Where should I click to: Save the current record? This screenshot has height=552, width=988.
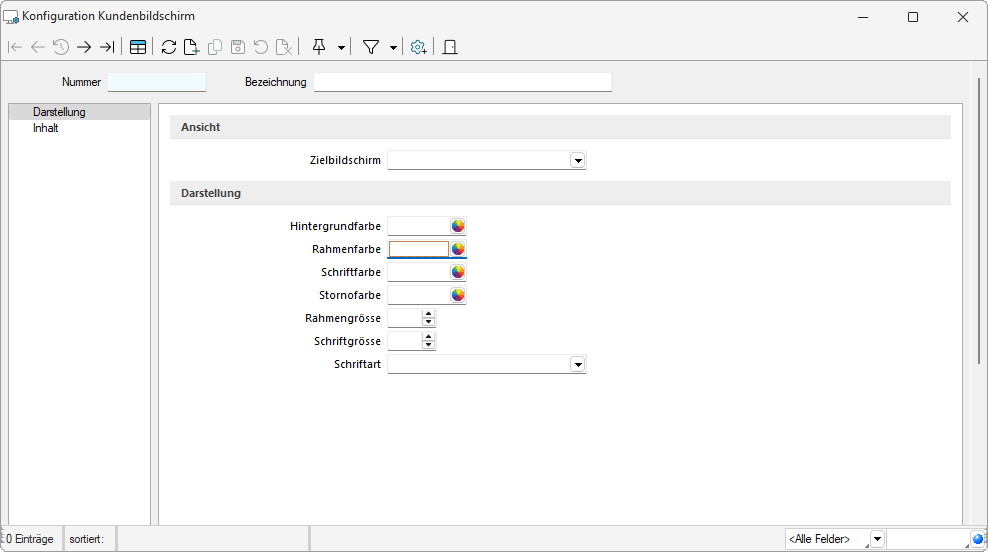[x=238, y=47]
